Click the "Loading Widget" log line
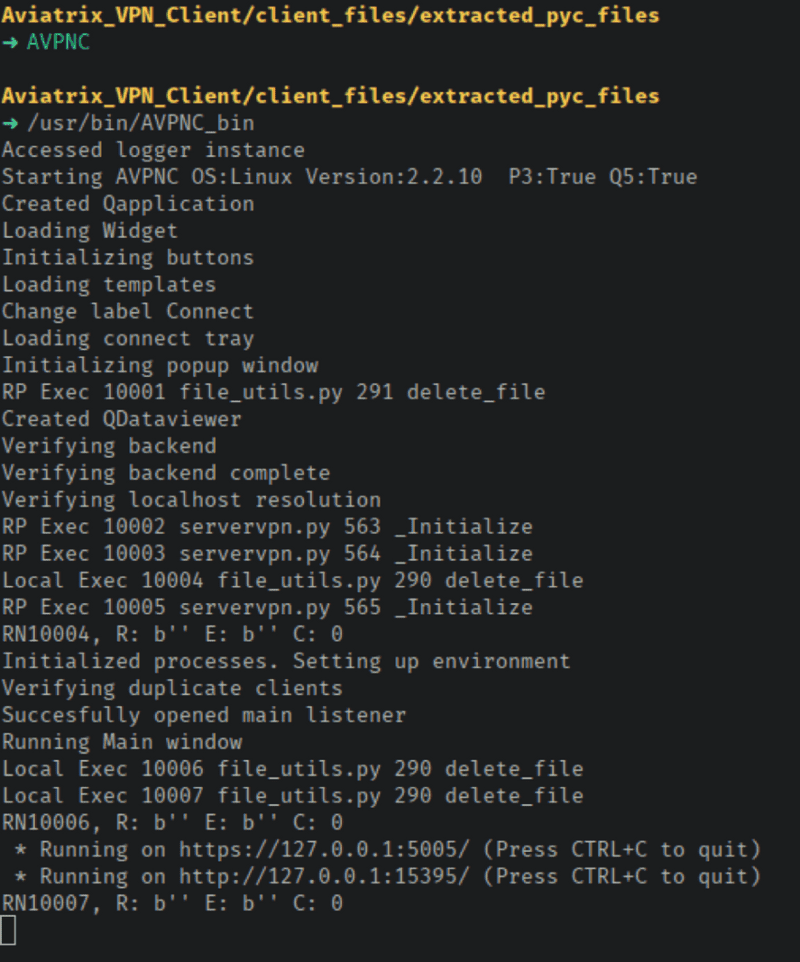The image size is (800, 962). 90,231
